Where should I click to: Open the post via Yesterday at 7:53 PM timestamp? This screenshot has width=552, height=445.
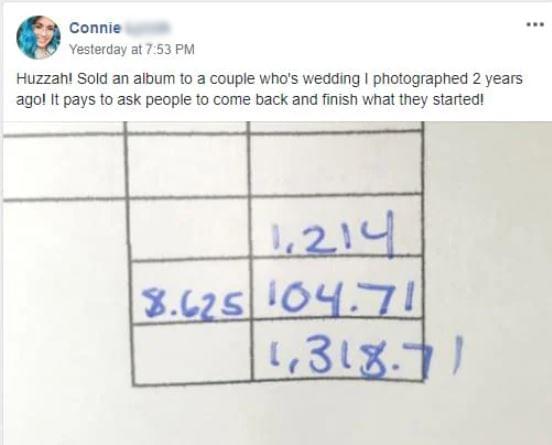tap(131, 49)
